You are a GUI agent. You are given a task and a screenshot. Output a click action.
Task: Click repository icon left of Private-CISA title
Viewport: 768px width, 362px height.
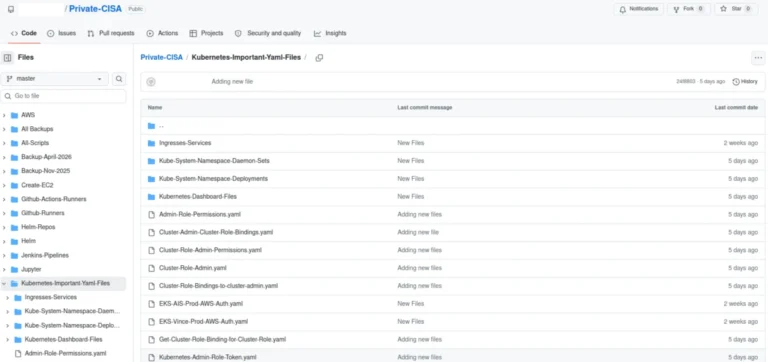[x=11, y=9]
